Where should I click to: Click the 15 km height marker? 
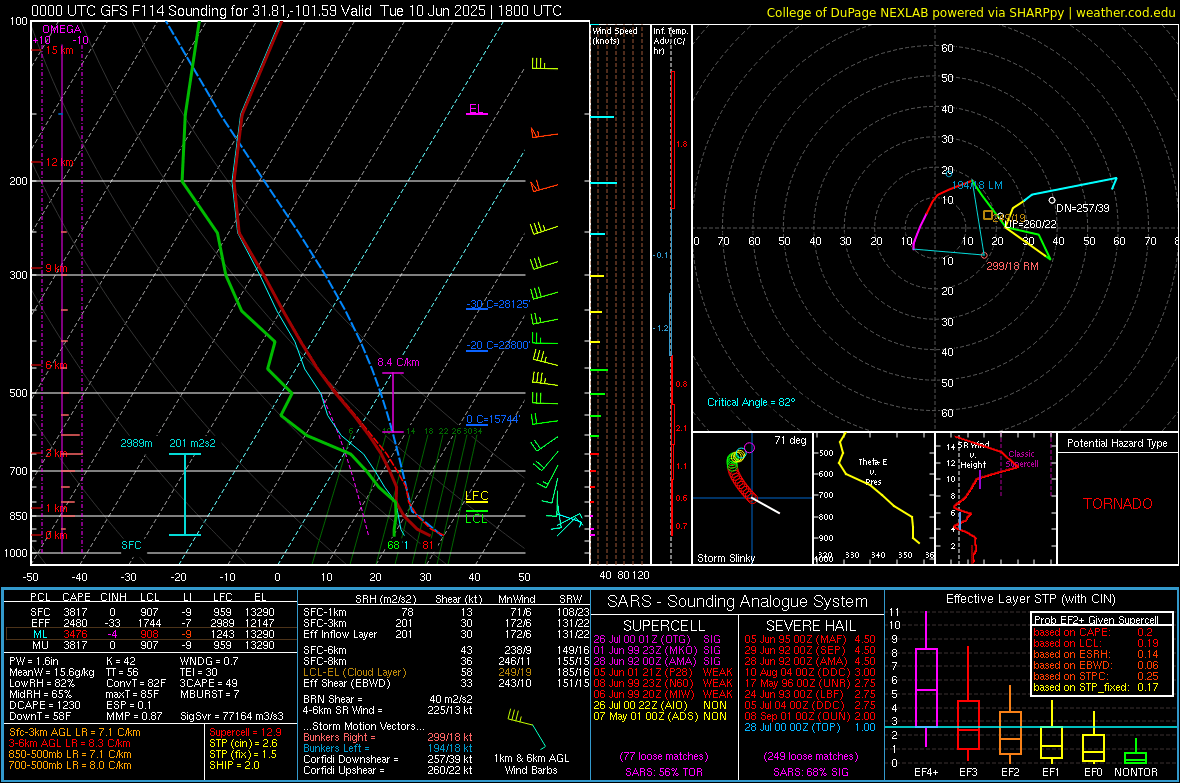(59, 50)
